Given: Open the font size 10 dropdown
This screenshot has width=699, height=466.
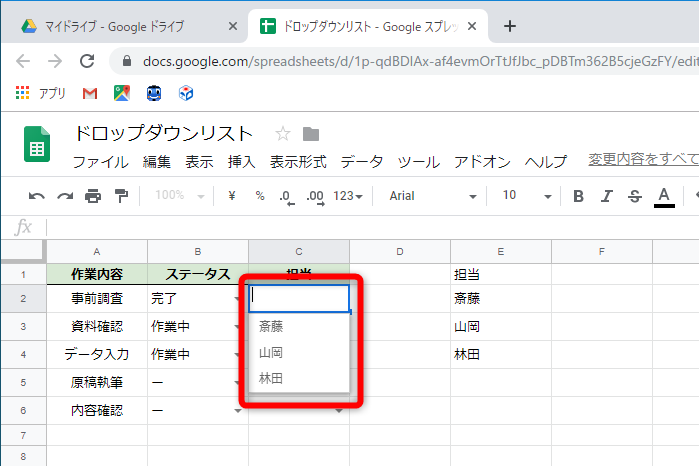Looking at the screenshot, I should click(x=526, y=195).
